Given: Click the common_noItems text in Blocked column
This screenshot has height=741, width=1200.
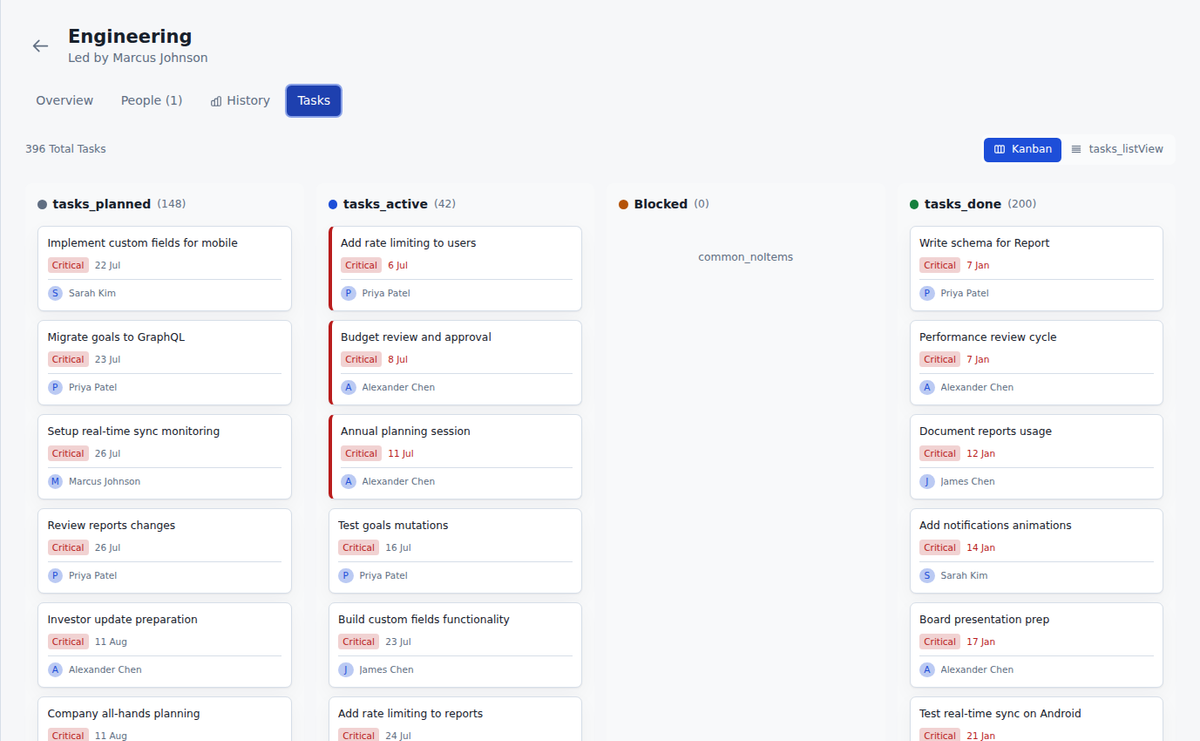Looking at the screenshot, I should point(746,257).
